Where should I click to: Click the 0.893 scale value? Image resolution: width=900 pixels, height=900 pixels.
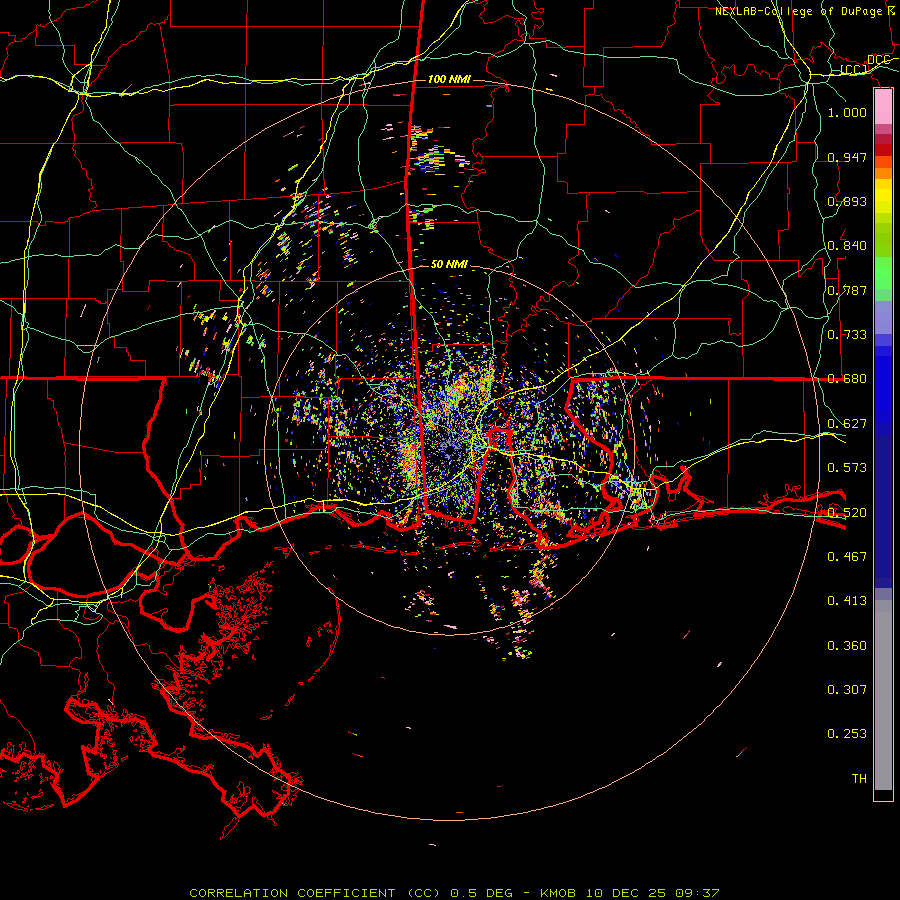(847, 201)
